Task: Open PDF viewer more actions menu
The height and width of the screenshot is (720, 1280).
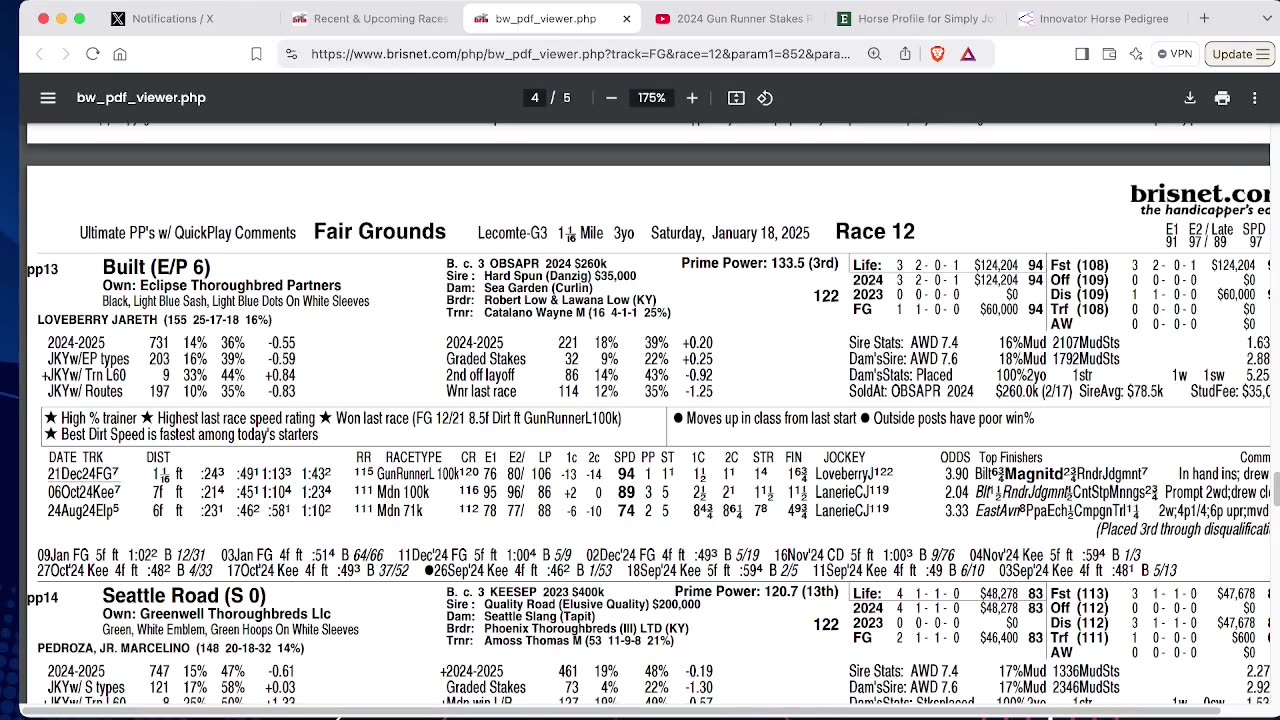Action: (1254, 98)
